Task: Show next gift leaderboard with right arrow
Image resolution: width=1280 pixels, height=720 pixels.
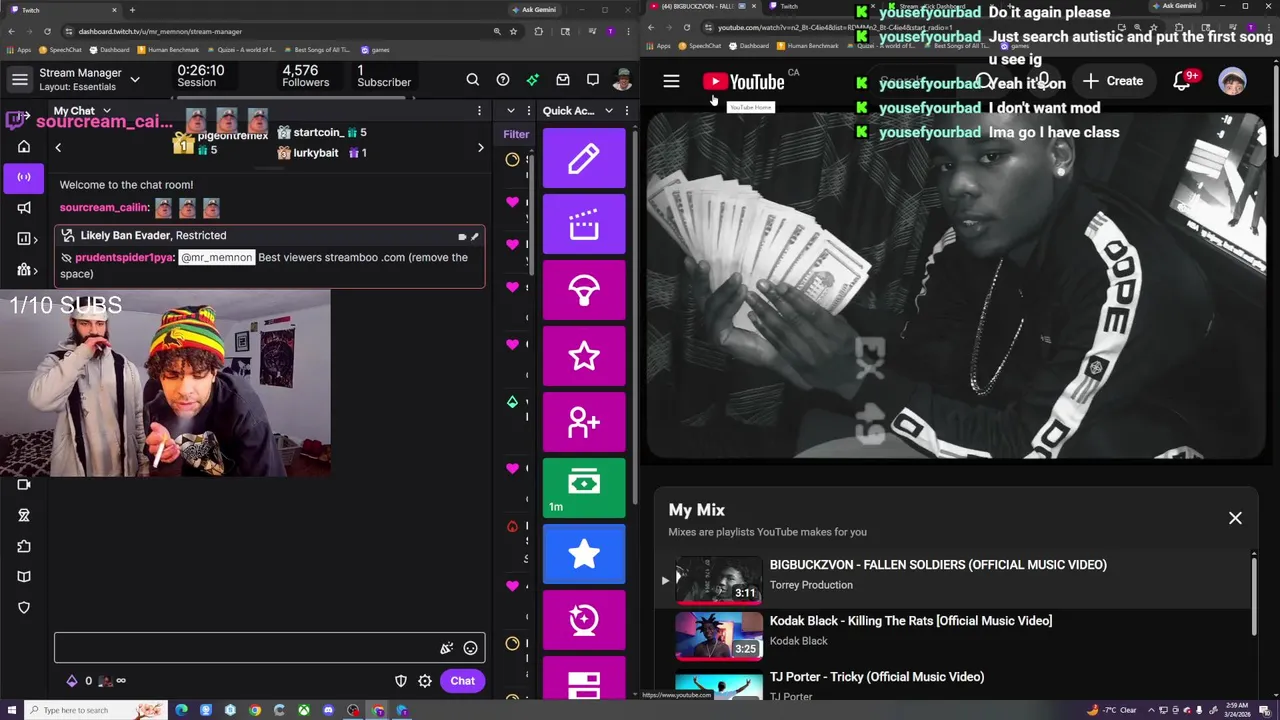Action: pyautogui.click(x=481, y=148)
